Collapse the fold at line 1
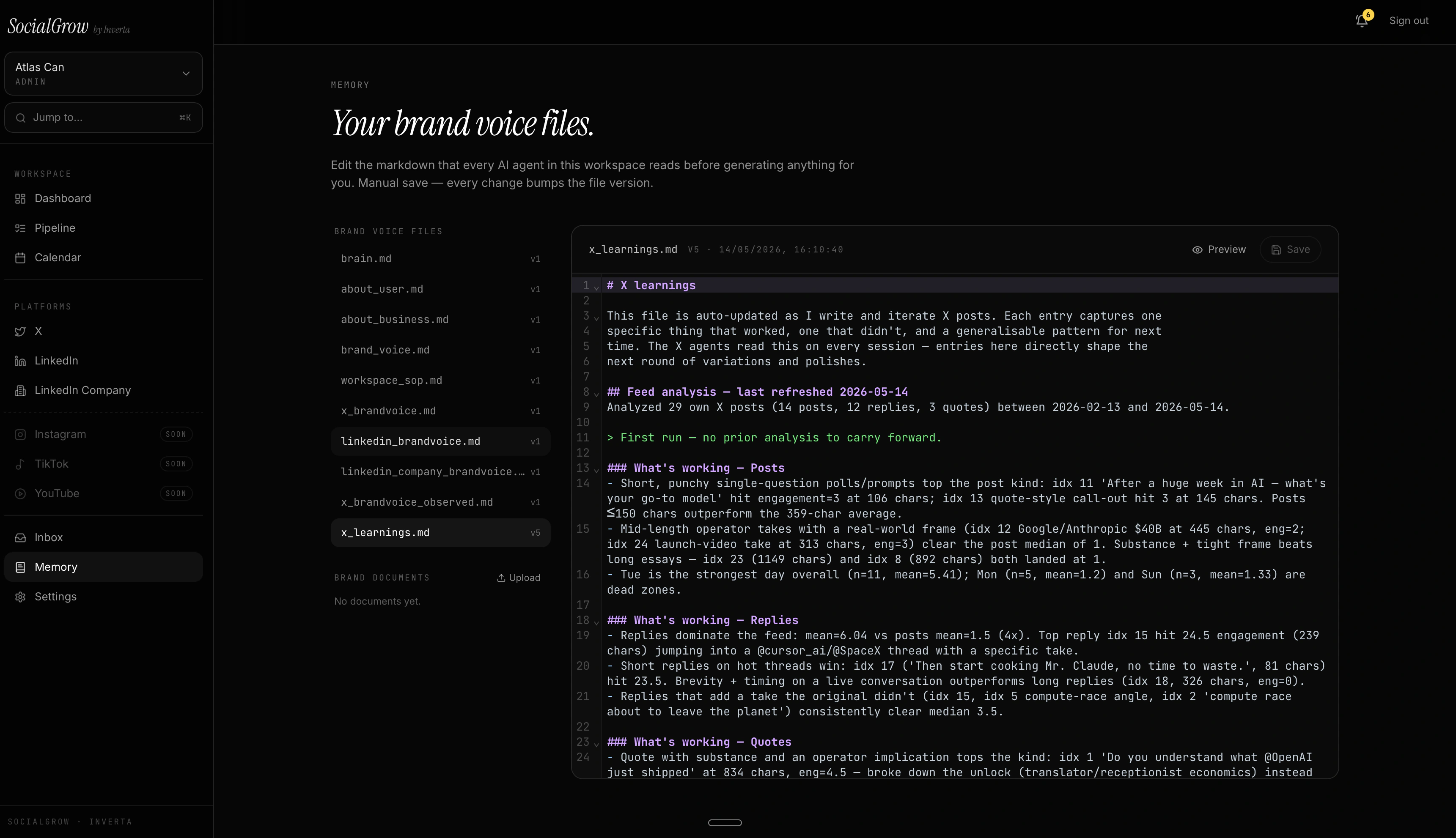Image resolution: width=1456 pixels, height=838 pixels. click(x=596, y=287)
